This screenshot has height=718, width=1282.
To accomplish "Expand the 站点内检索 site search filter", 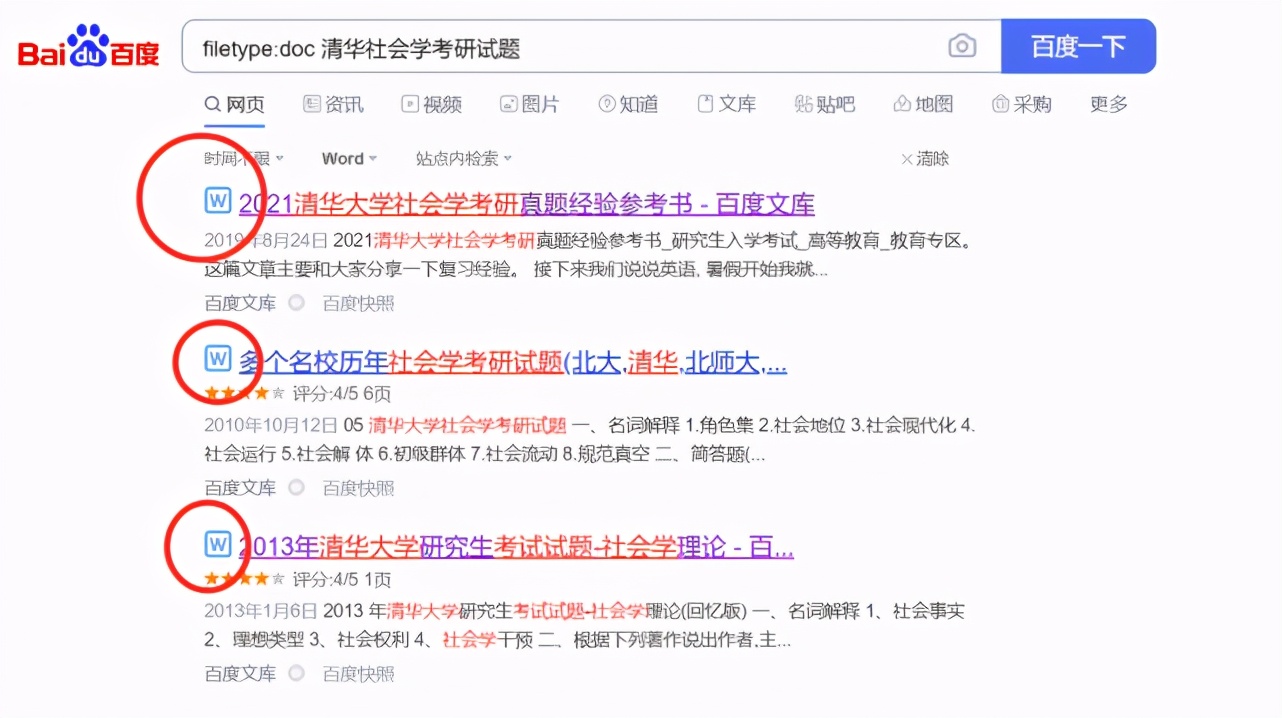I will (x=464, y=158).
